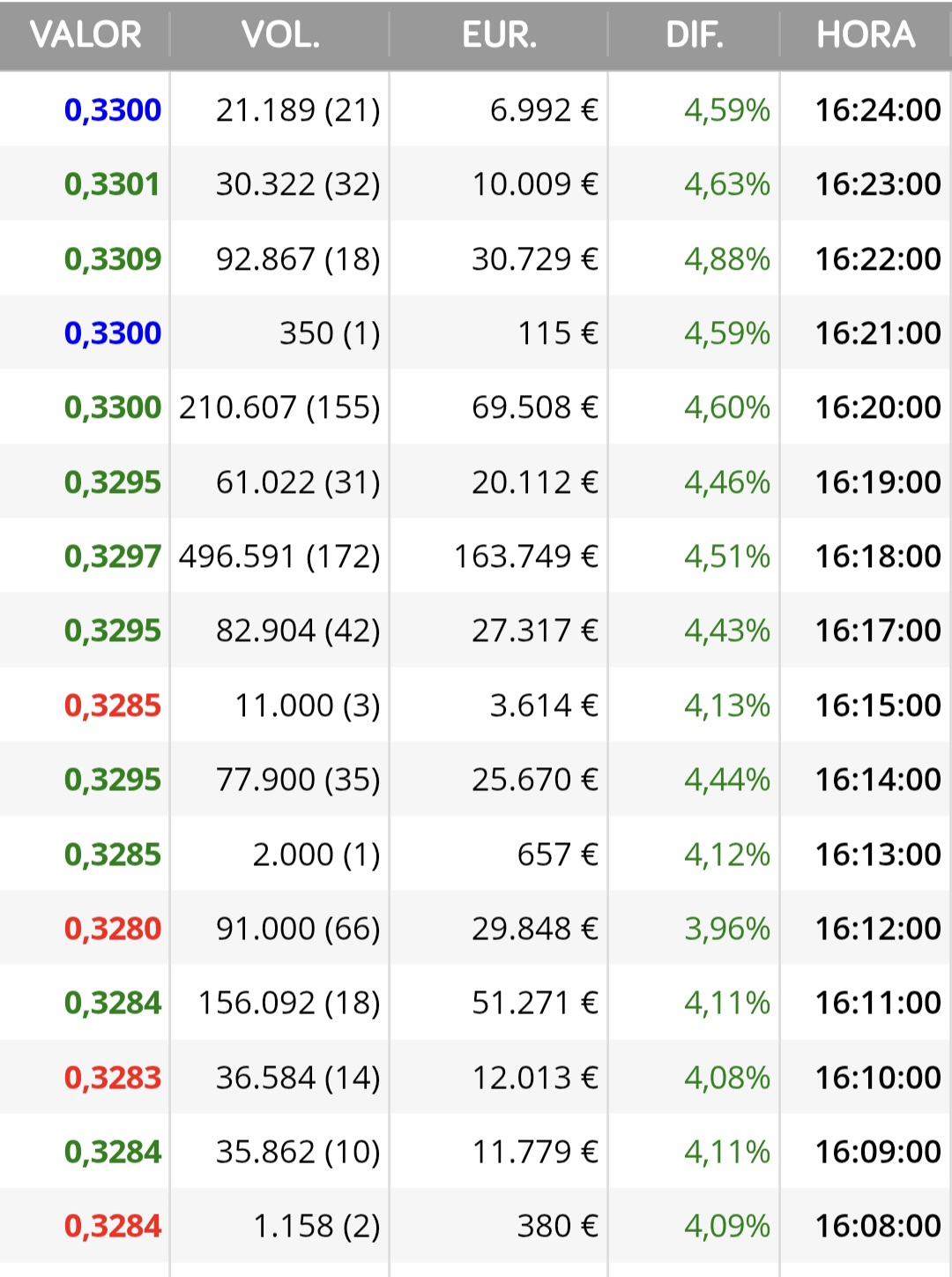Screen dimensions: 952x1277
Task: Click percentage 4,44%
Action: (x=727, y=780)
